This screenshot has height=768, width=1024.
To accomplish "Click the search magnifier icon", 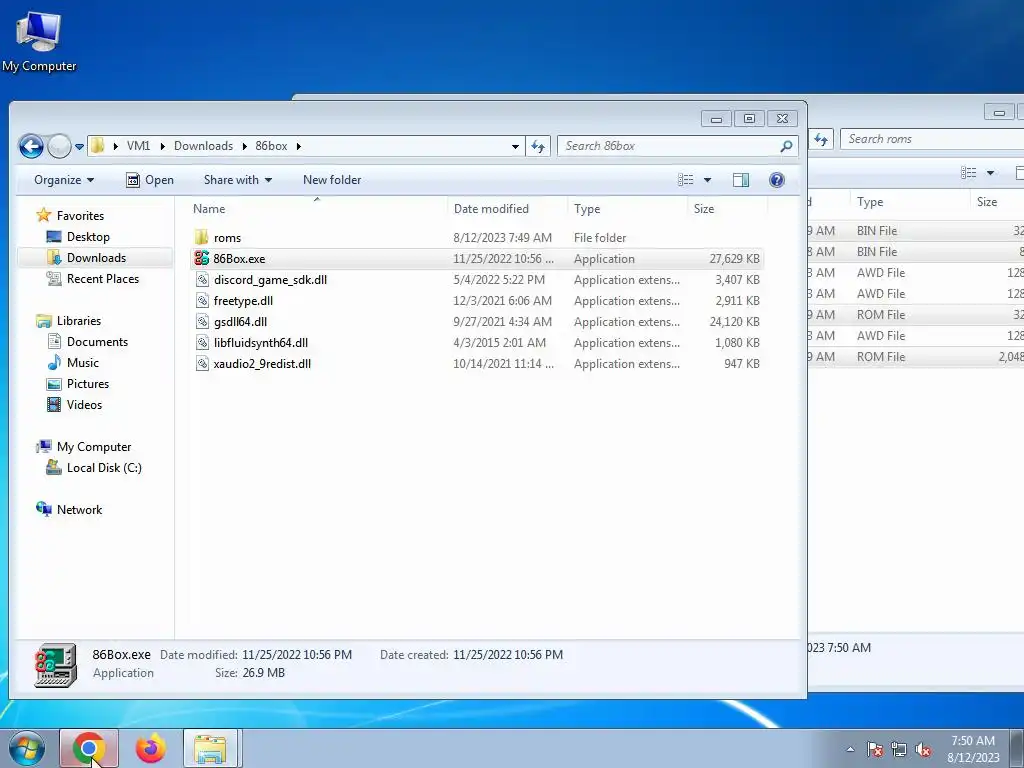I will 786,146.
